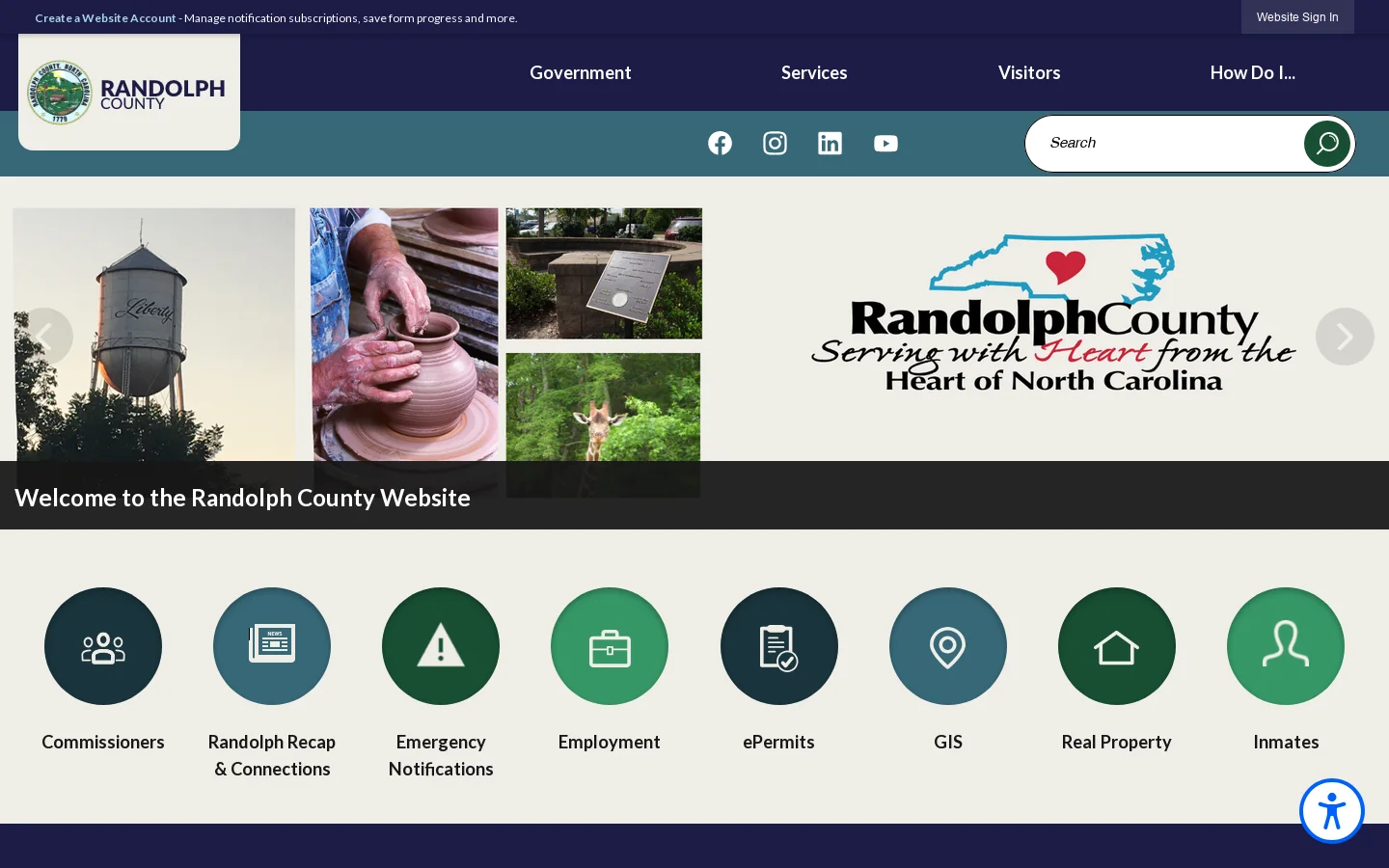
Task: Click the Commissioners people icon
Action: click(x=103, y=646)
